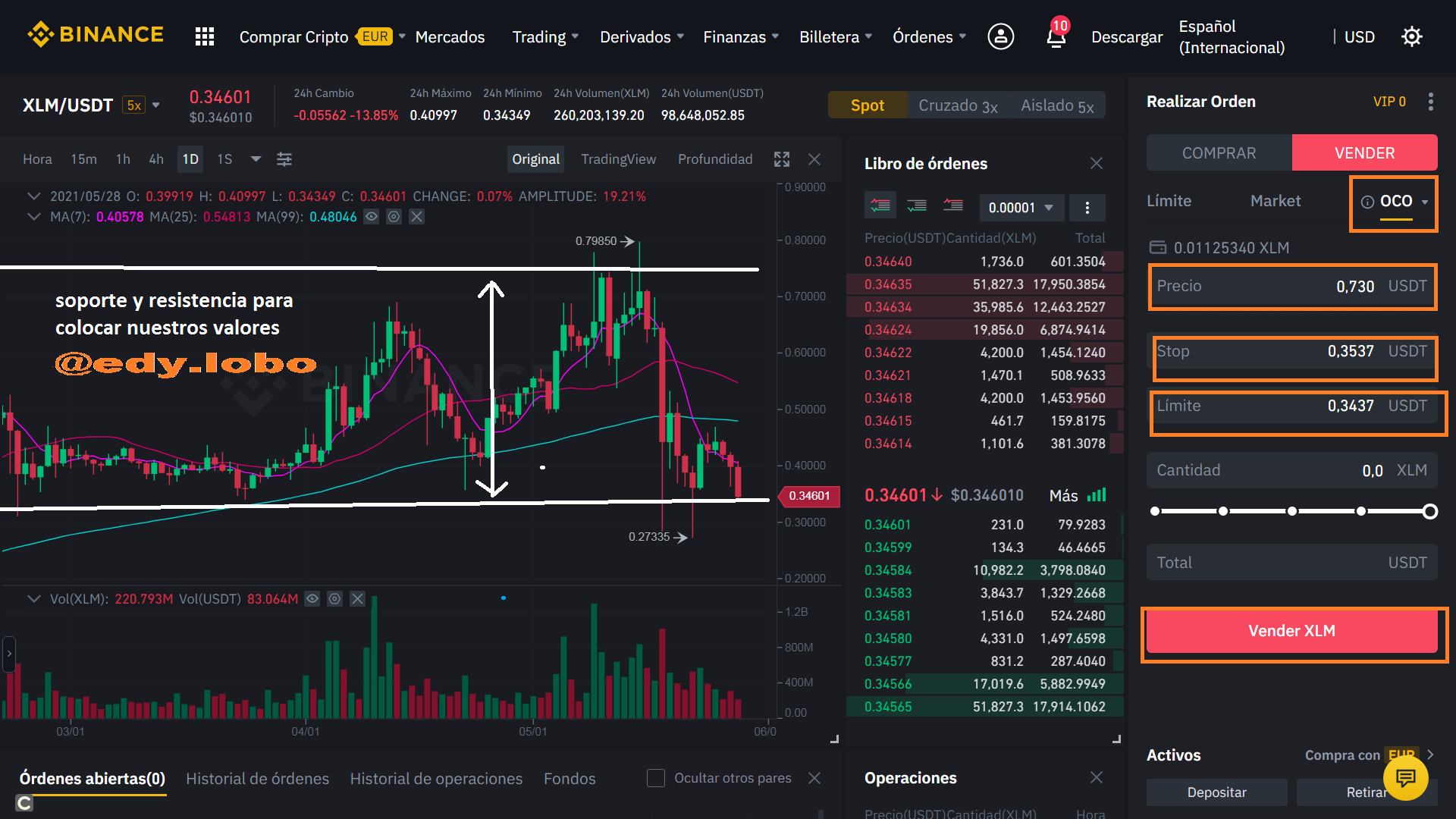Toggle MA indicator visibility eye
Screen dimensions: 1456x819
tap(371, 217)
